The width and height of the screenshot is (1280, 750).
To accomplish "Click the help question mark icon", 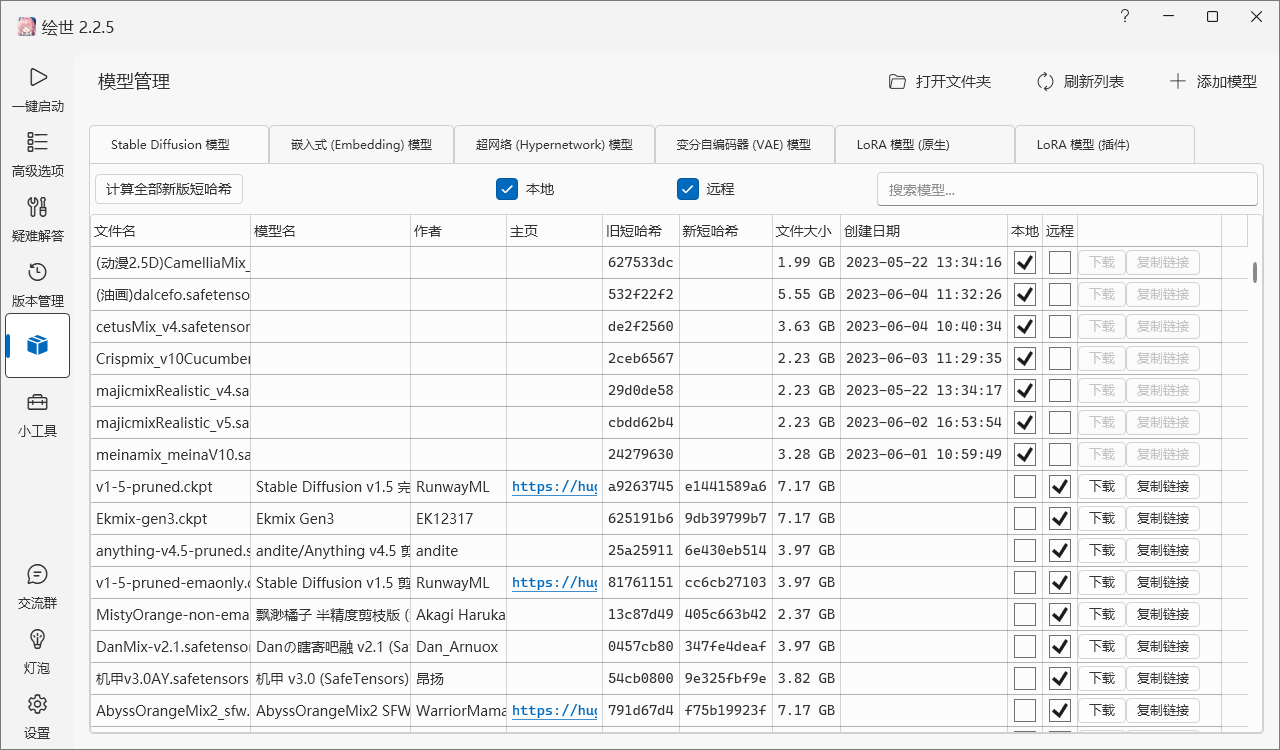I will point(1124,17).
